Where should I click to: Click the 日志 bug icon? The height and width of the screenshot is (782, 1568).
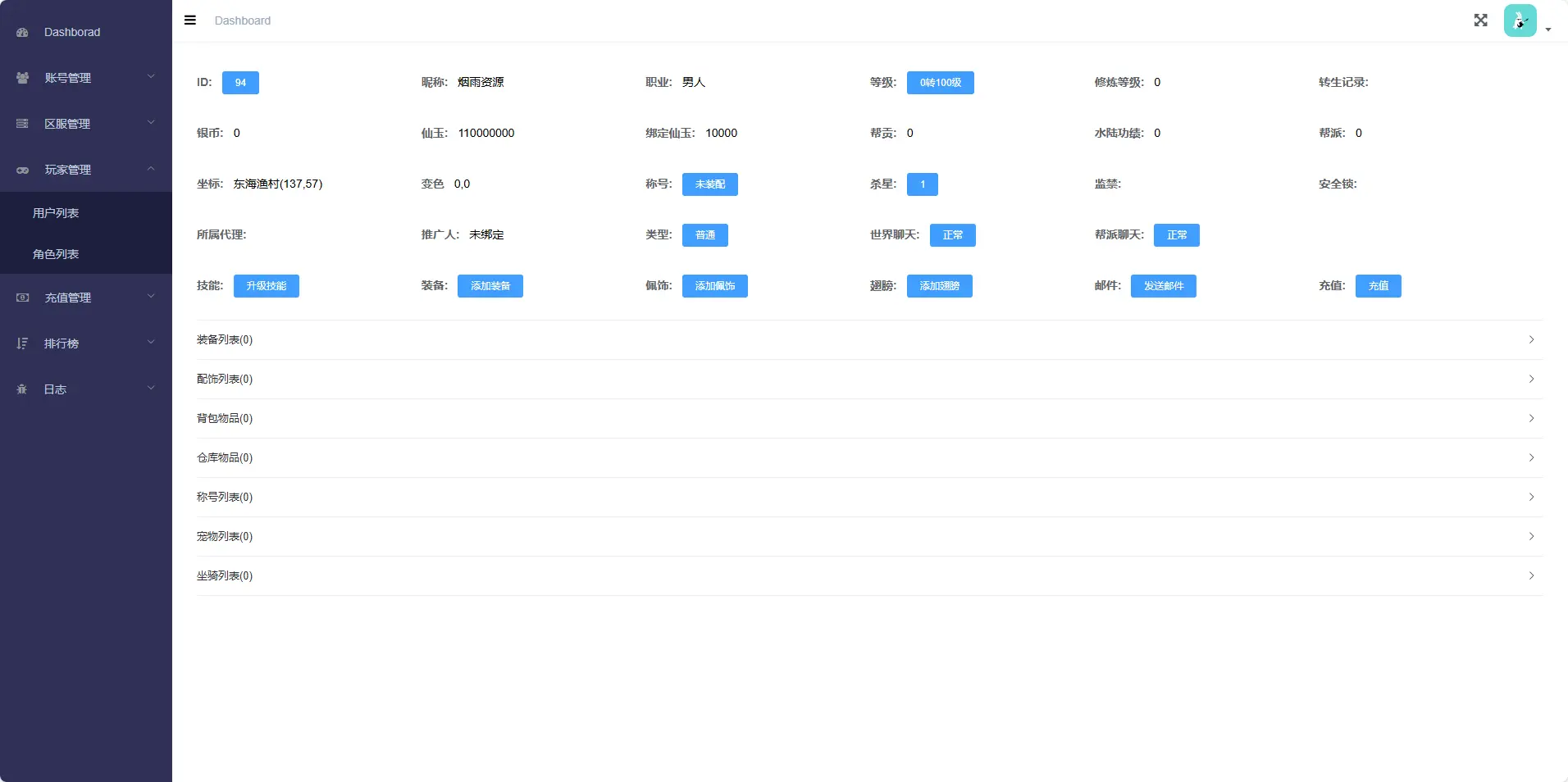pos(23,389)
